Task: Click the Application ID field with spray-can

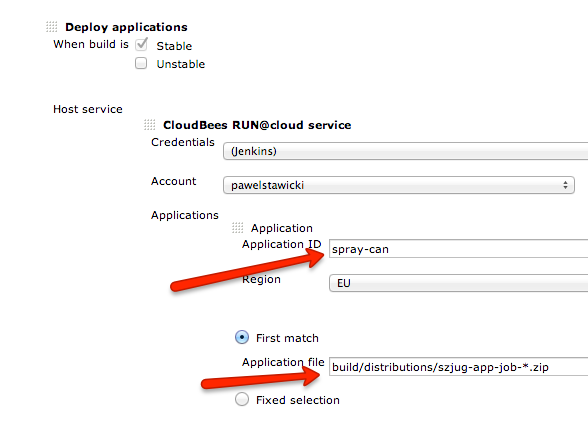Action: [x=458, y=249]
